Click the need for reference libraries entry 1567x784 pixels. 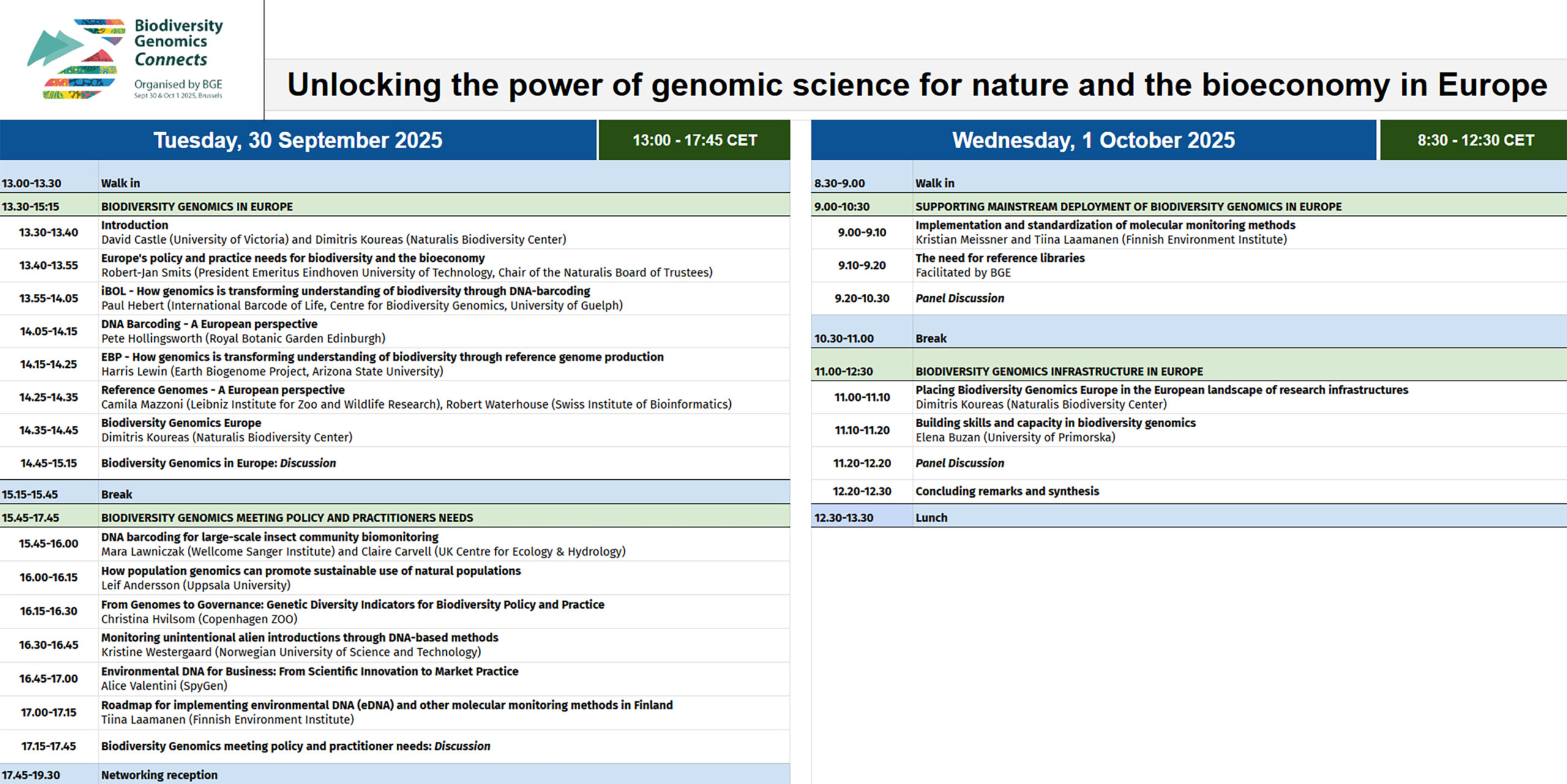[1189, 266]
